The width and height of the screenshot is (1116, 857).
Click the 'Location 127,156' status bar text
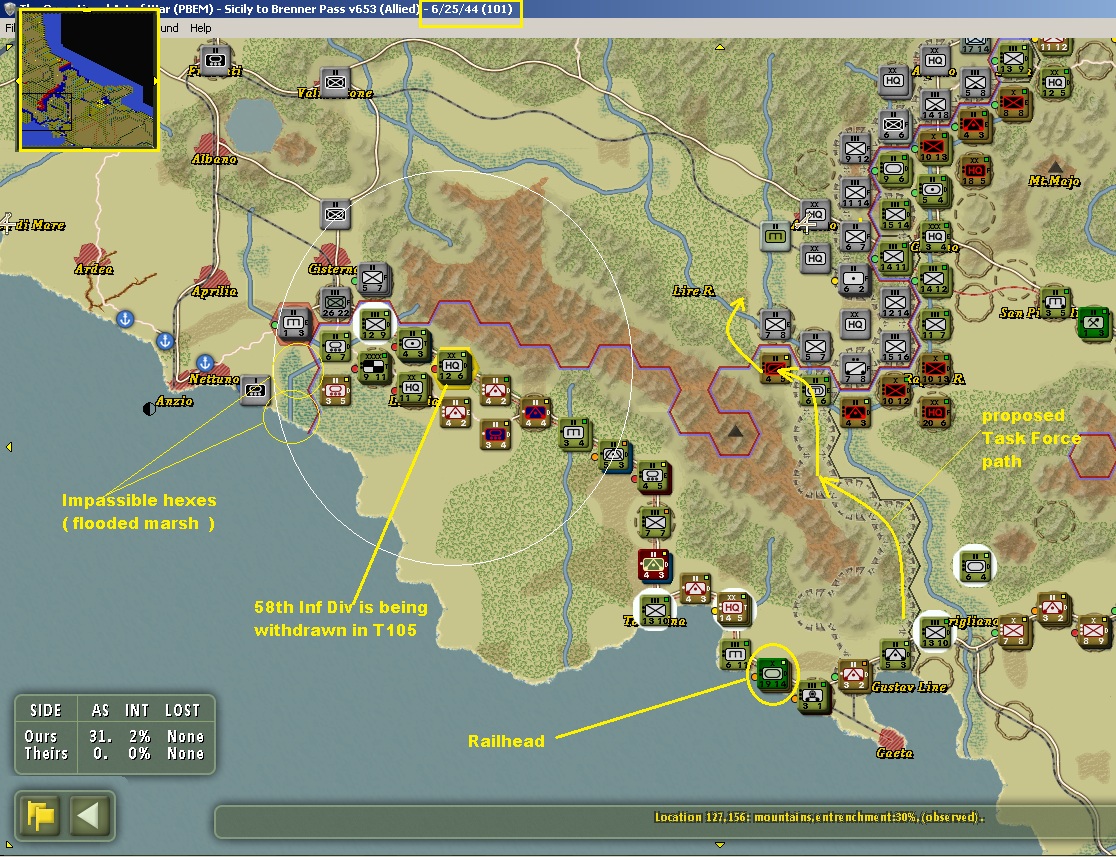[x=819, y=817]
